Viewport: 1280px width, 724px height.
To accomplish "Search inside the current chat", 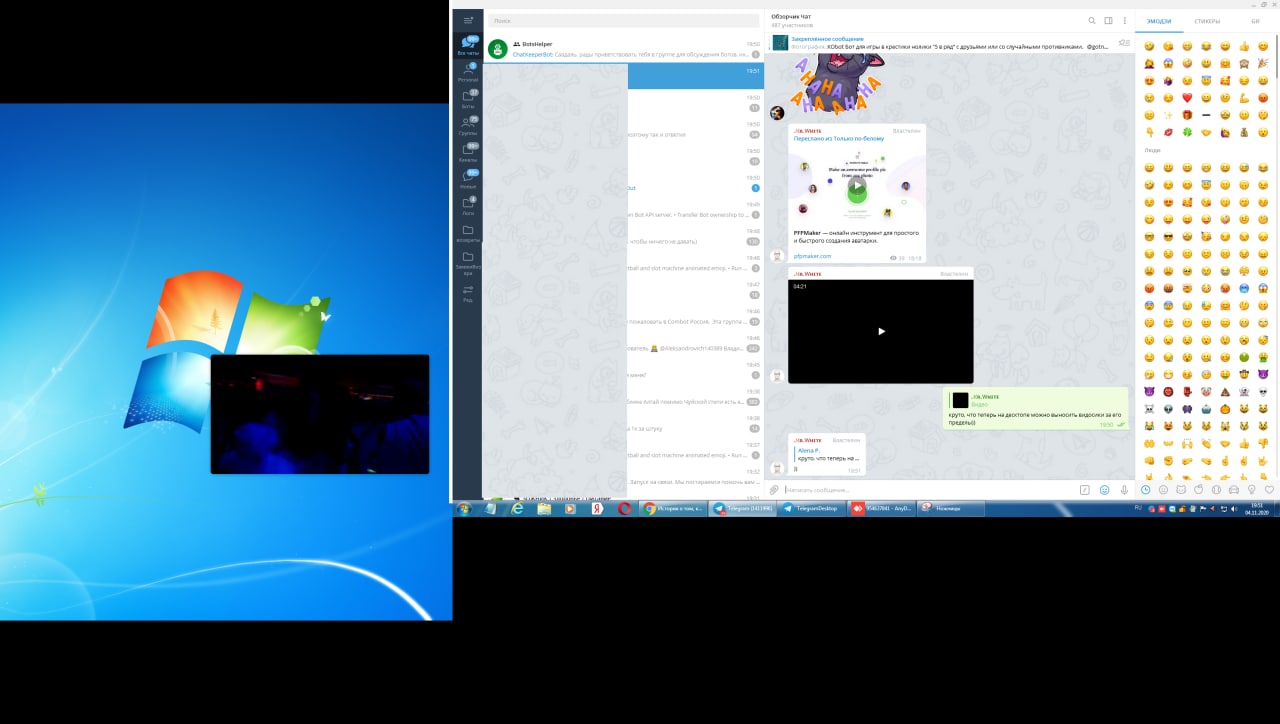I will point(1092,20).
